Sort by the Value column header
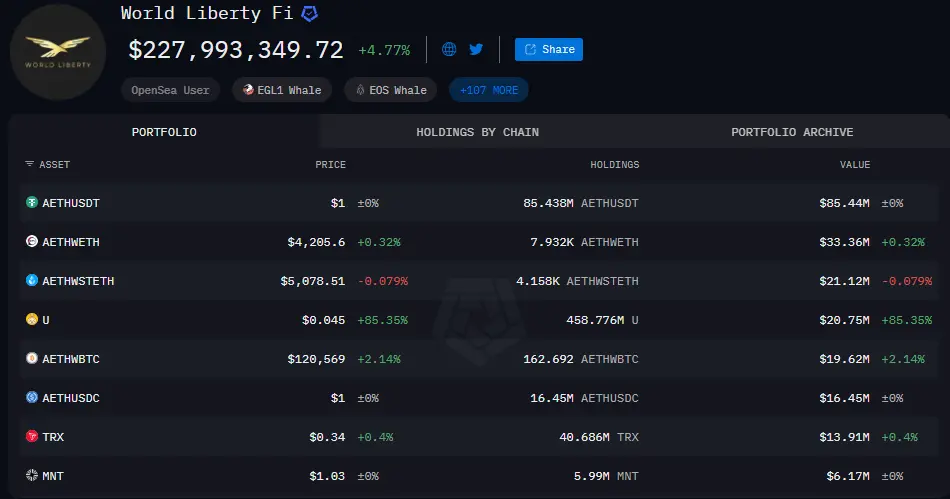 point(854,165)
